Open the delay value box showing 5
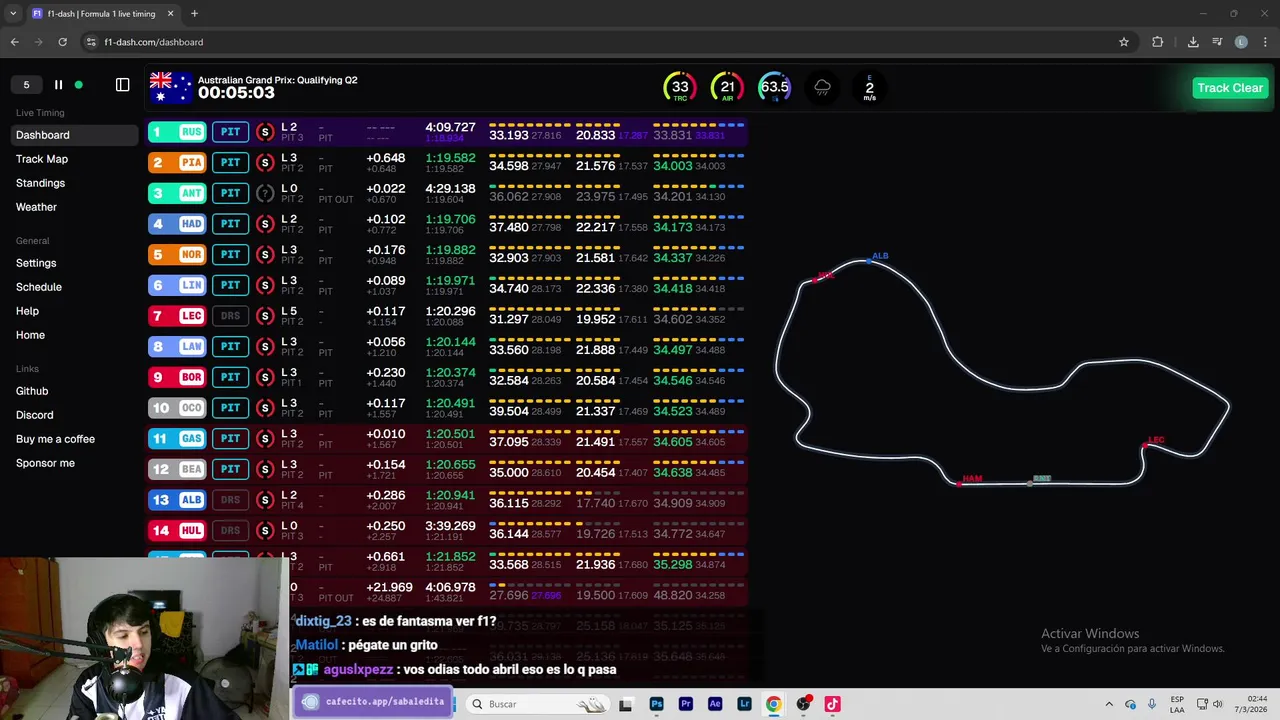Image resolution: width=1280 pixels, height=720 pixels. click(x=27, y=85)
